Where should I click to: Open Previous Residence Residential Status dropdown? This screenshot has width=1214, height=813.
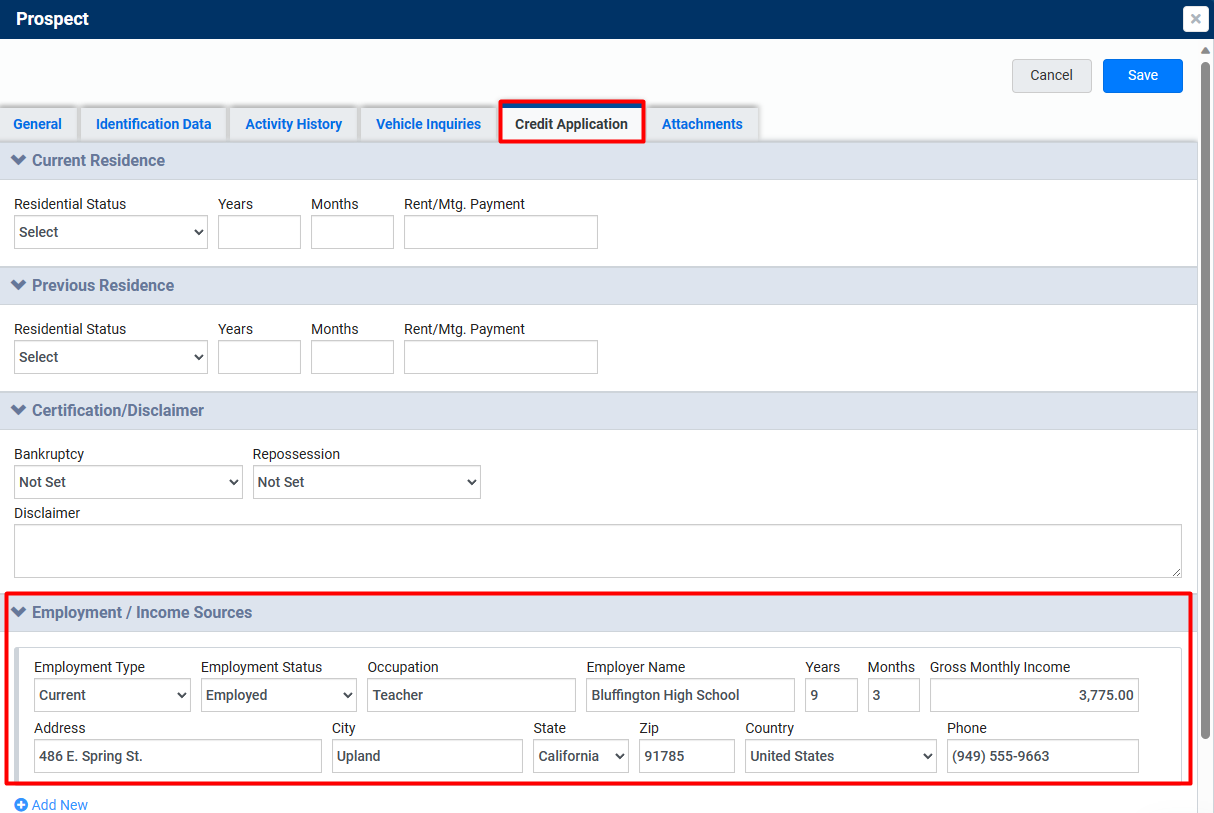pyautogui.click(x=111, y=357)
